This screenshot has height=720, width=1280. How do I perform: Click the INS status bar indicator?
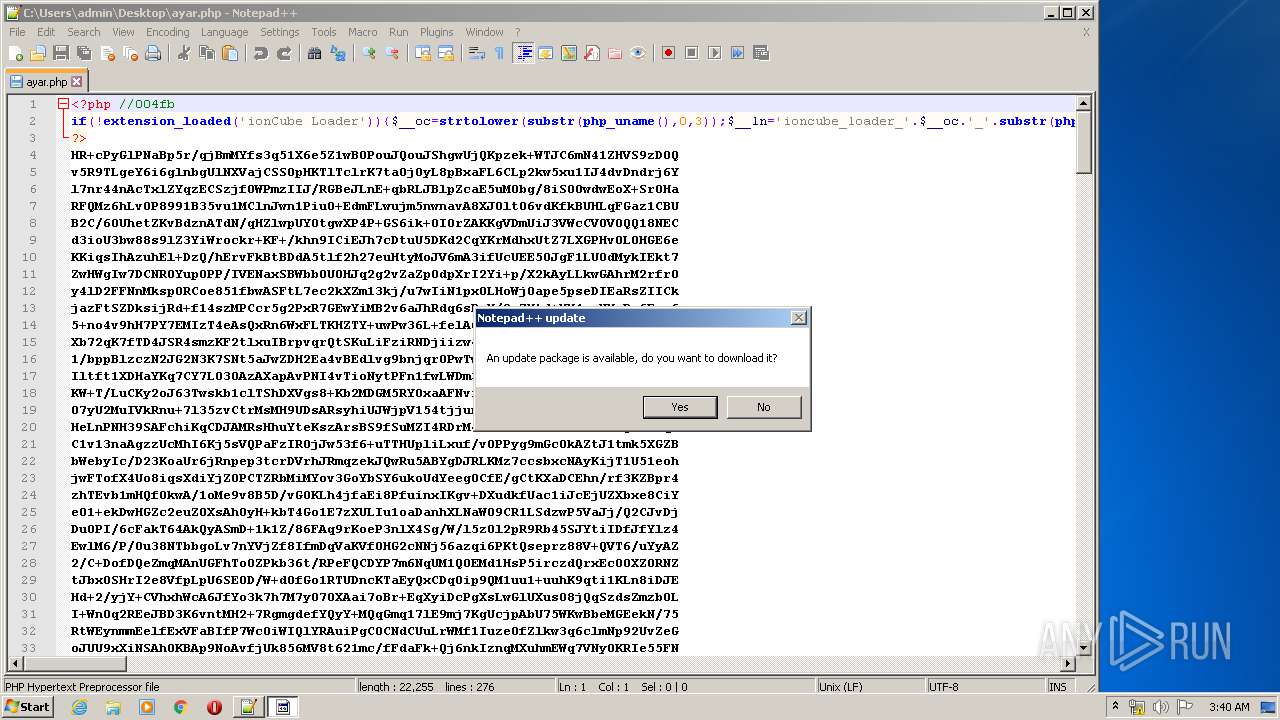pyautogui.click(x=1058, y=687)
